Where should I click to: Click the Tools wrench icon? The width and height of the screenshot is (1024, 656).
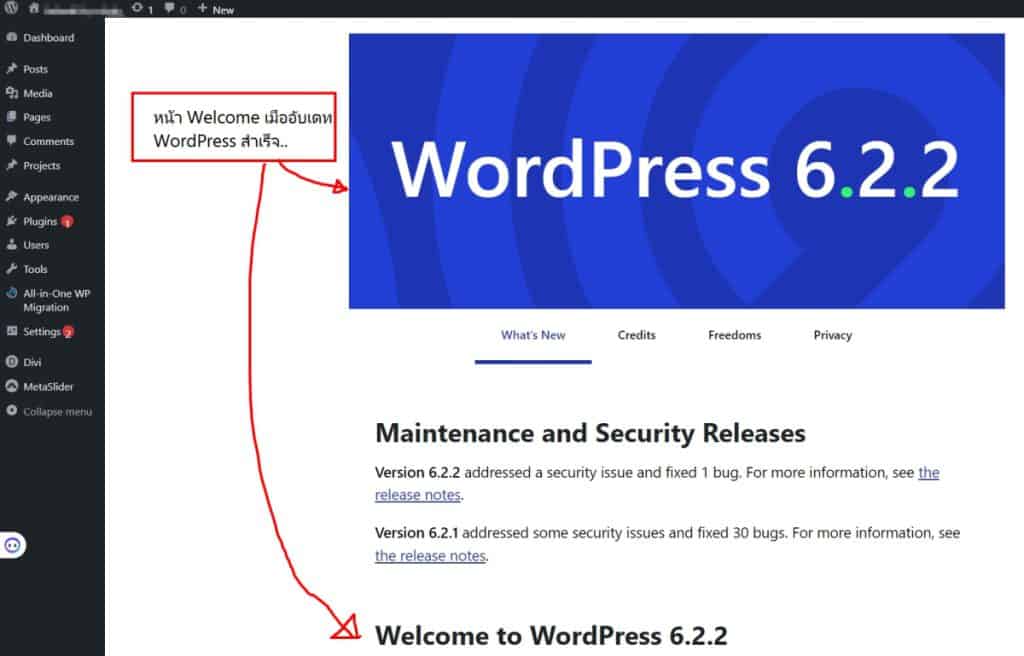pyautogui.click(x=12, y=269)
